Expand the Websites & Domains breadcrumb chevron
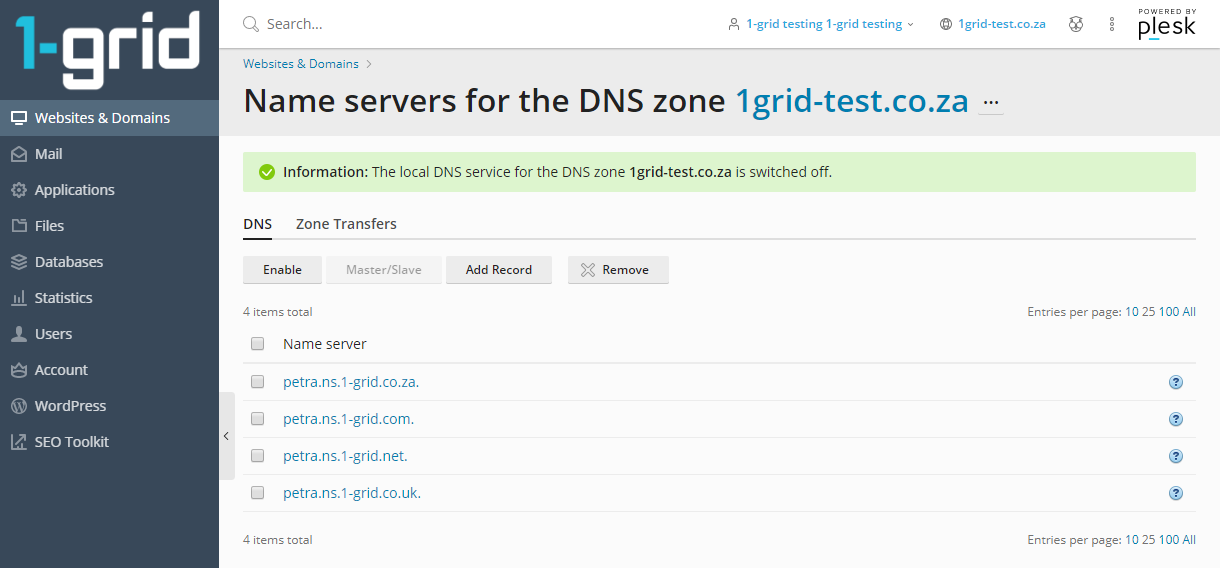 point(369,64)
